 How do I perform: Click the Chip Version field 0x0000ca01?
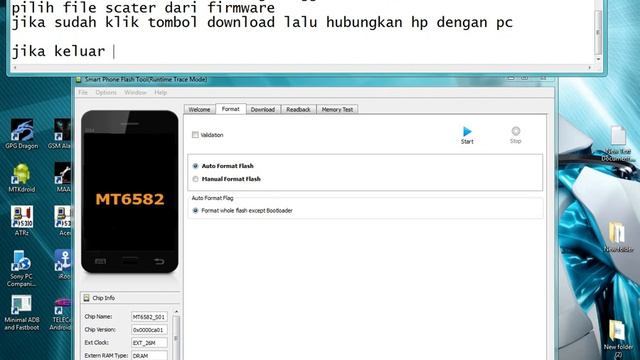(149, 330)
